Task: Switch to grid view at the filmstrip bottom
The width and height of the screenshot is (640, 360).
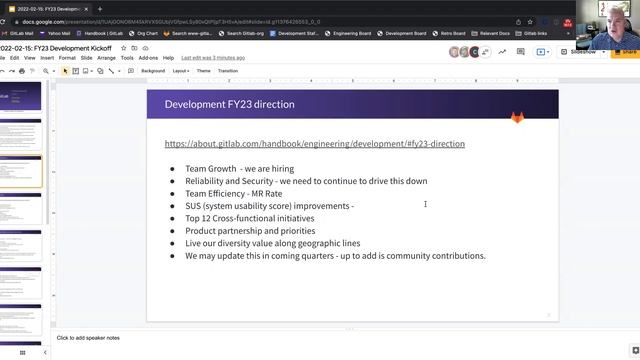Action: point(22,353)
